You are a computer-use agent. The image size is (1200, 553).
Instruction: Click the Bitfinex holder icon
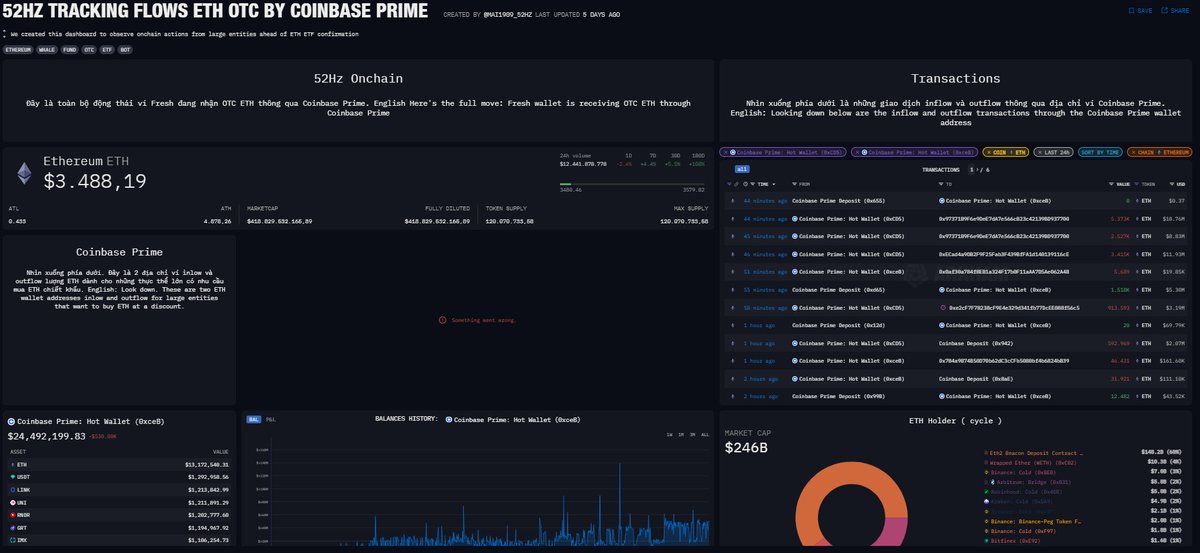click(x=988, y=541)
